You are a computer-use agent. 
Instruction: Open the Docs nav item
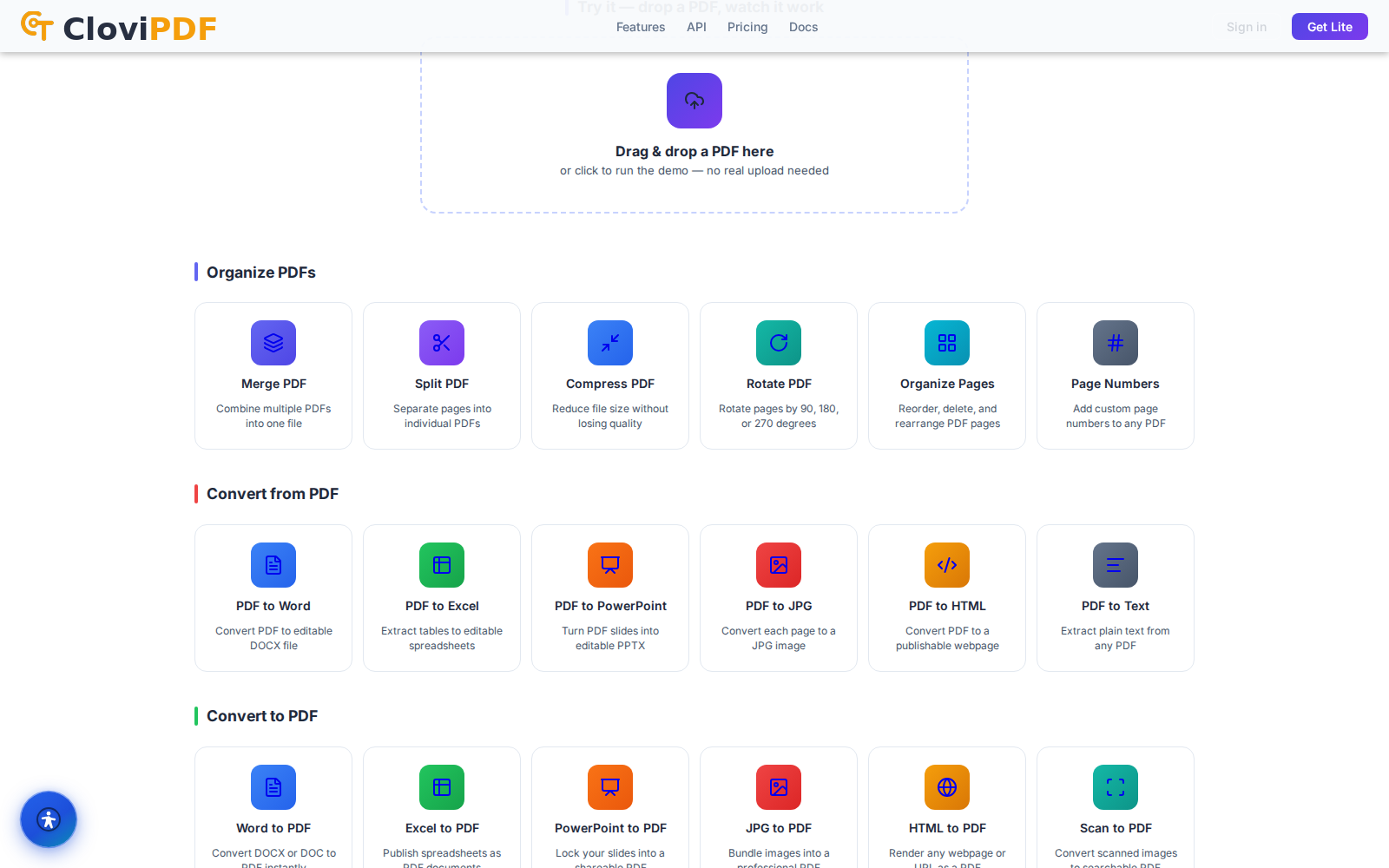click(803, 27)
